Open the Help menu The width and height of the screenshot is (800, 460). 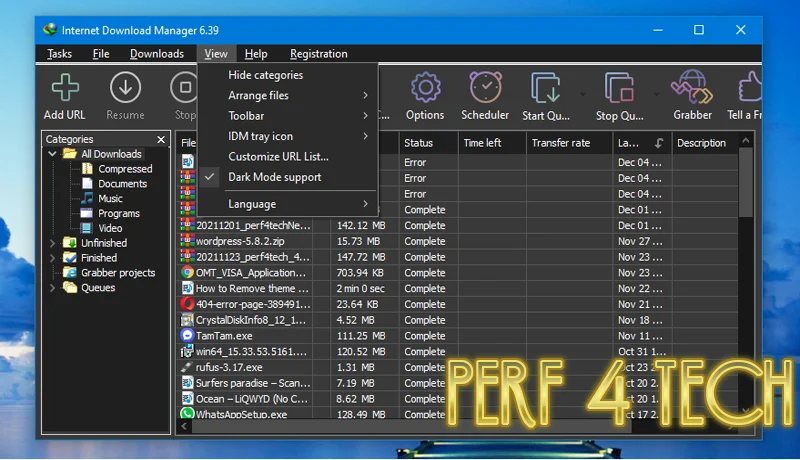(256, 54)
